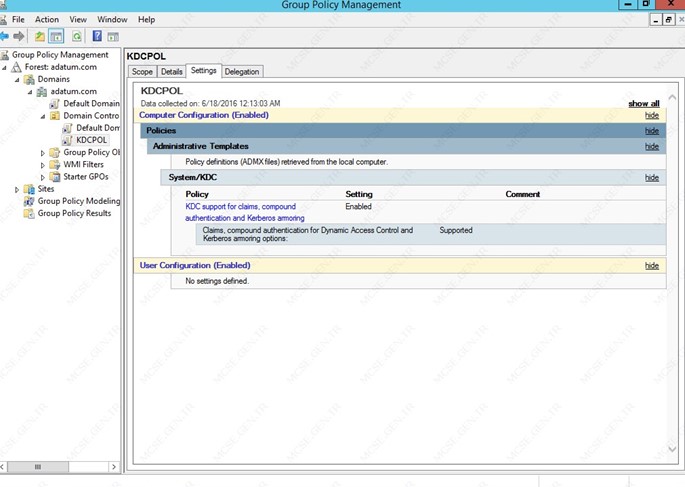
Task: Click the Group Policy Results icon
Action: point(29,214)
